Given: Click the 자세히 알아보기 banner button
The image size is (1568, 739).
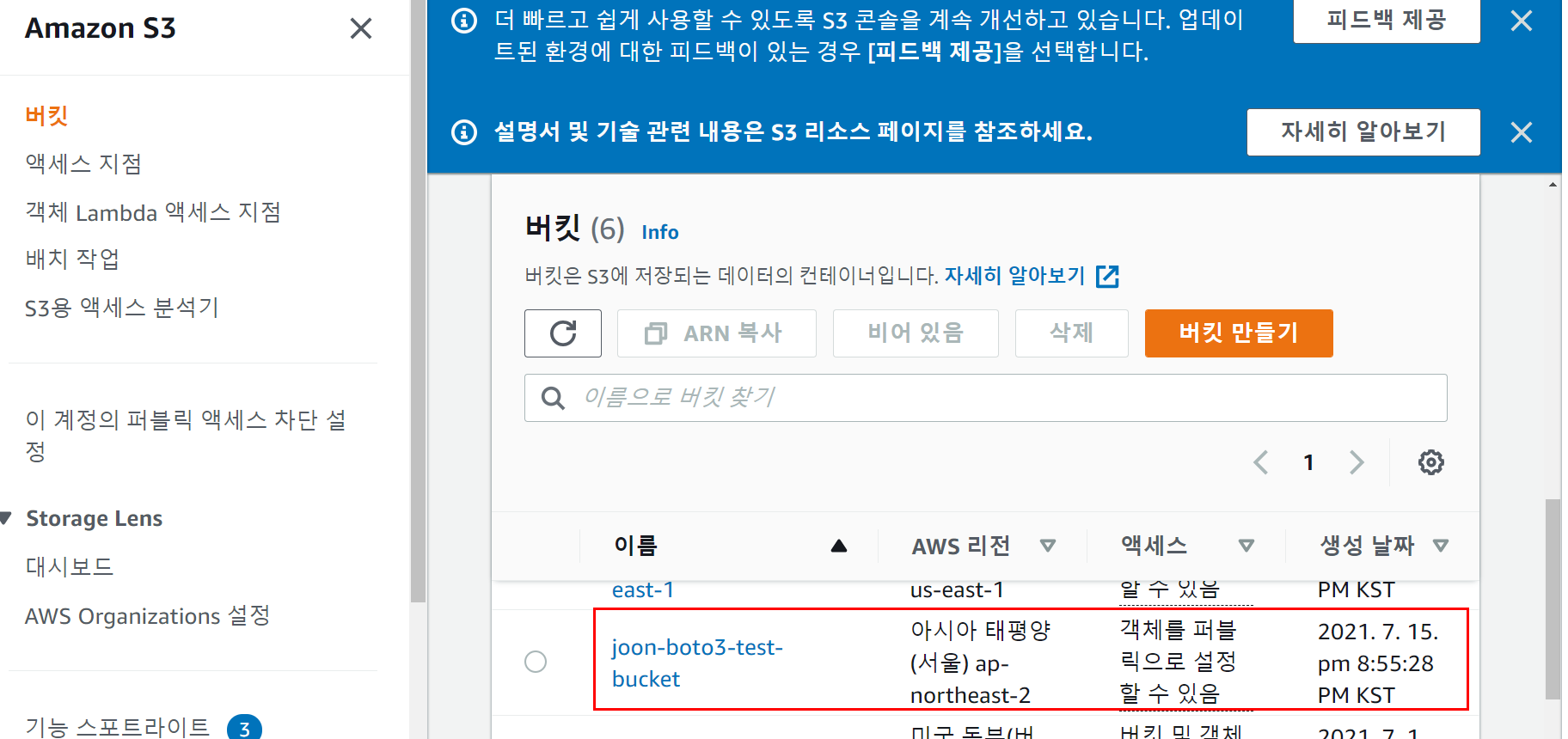Looking at the screenshot, I should coord(1363,132).
